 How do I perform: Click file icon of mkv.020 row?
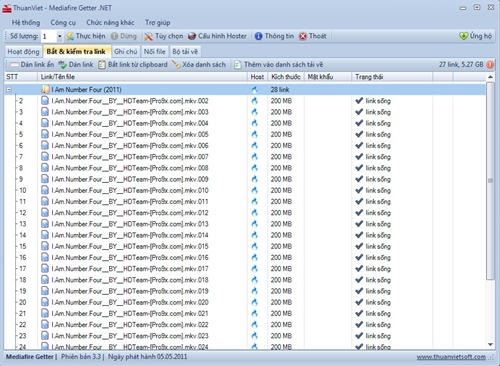(45, 302)
